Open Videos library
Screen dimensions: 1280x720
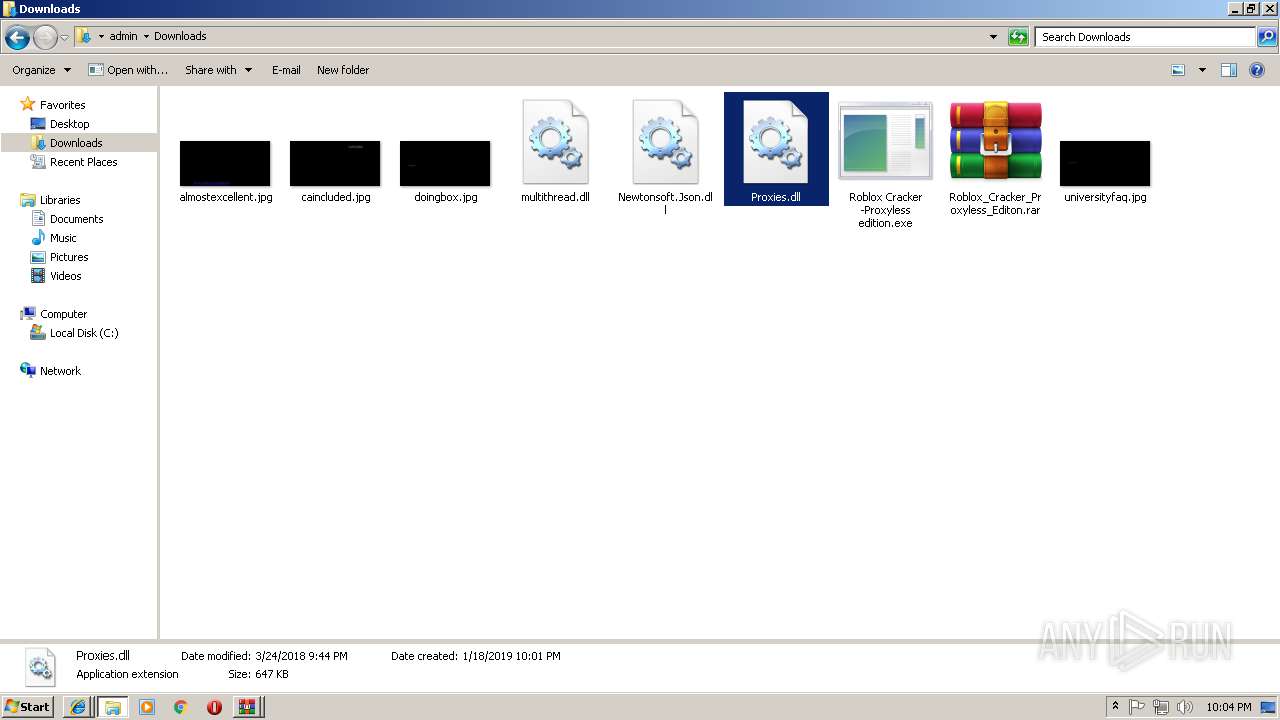(x=66, y=276)
